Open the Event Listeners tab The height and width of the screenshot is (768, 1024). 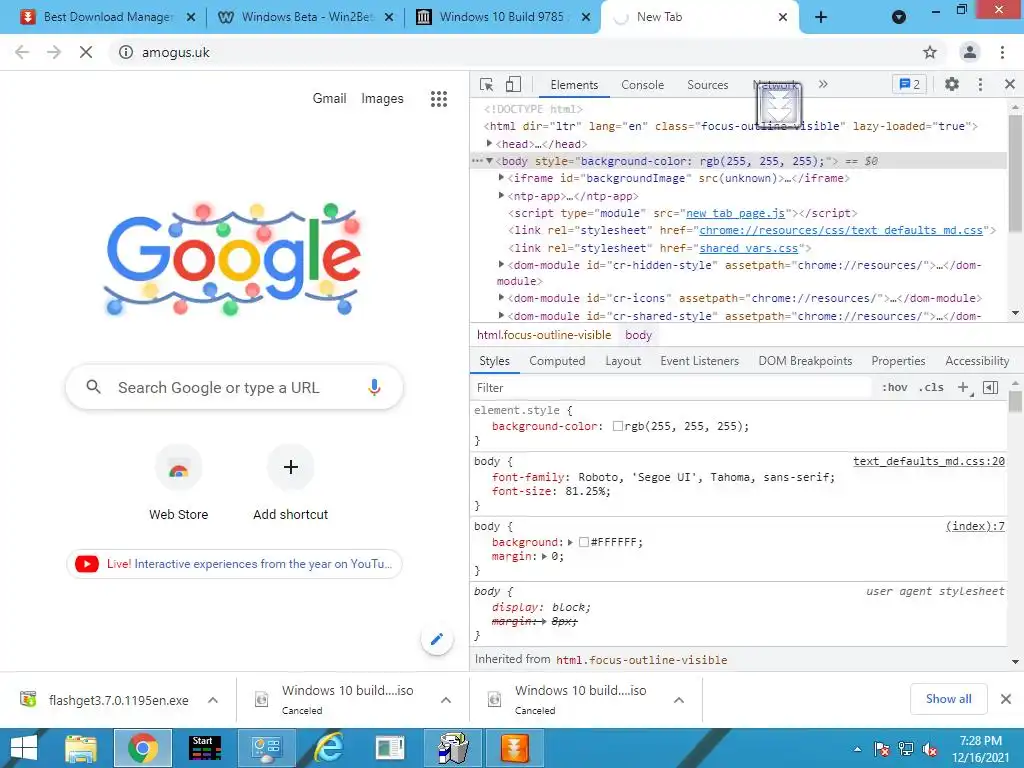point(699,361)
